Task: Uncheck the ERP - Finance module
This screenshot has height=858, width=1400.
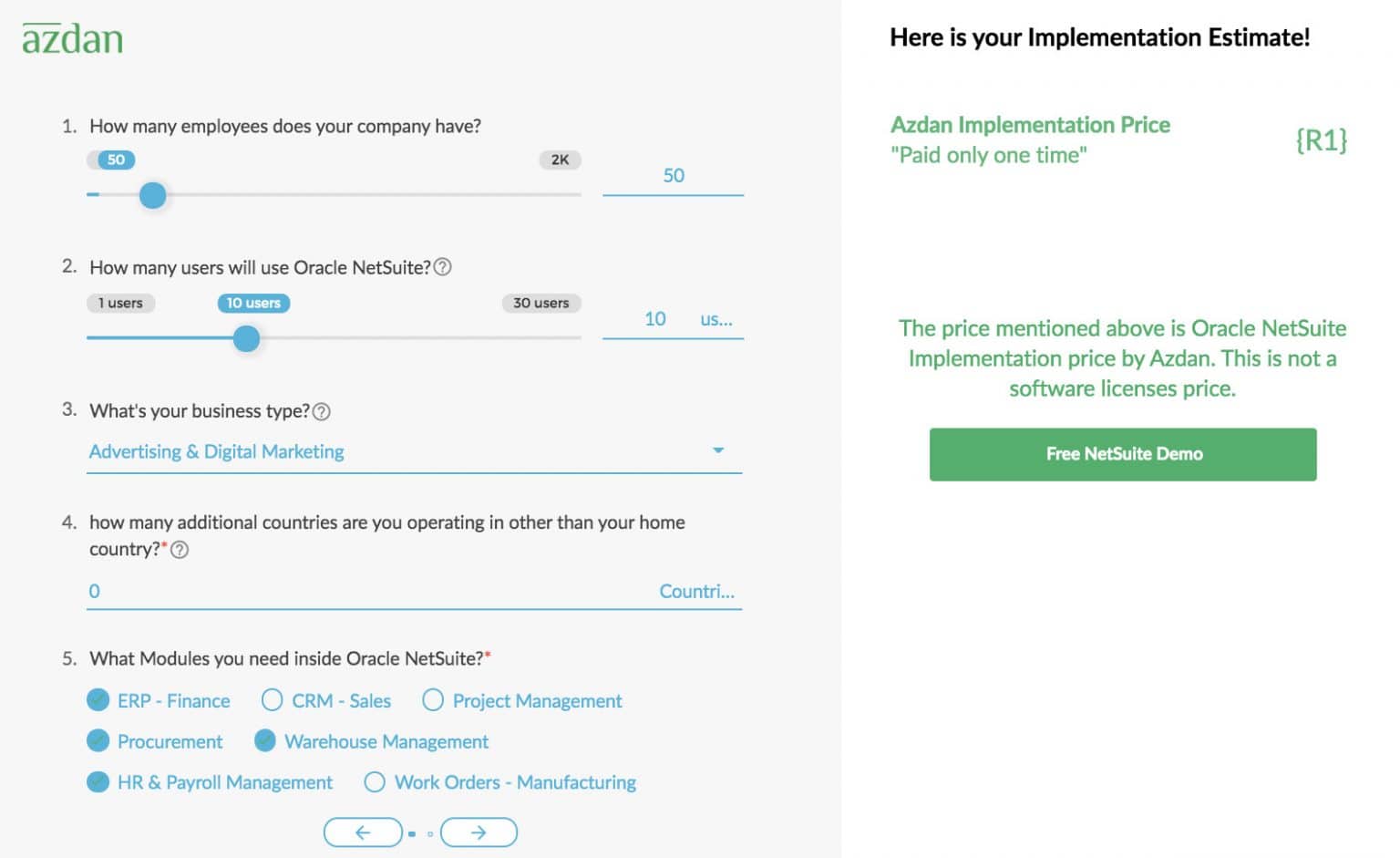Action: pos(98,700)
